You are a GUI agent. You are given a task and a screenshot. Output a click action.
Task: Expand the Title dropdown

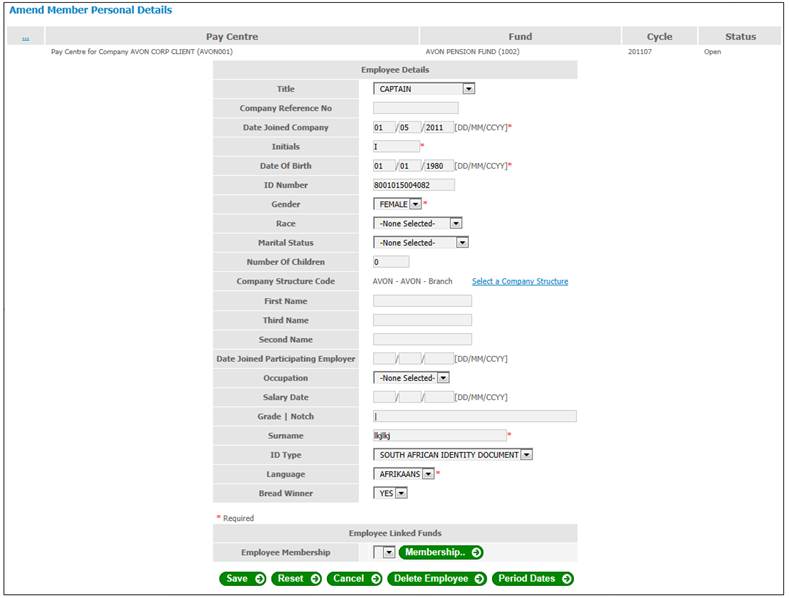[468, 88]
